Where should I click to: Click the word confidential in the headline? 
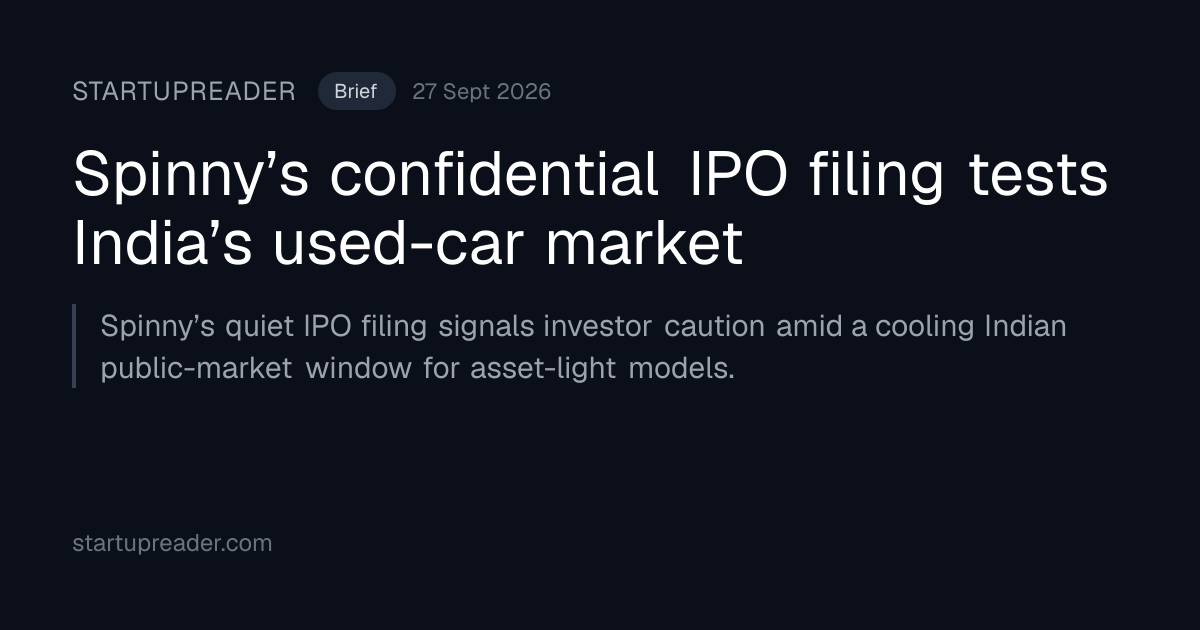(x=494, y=173)
